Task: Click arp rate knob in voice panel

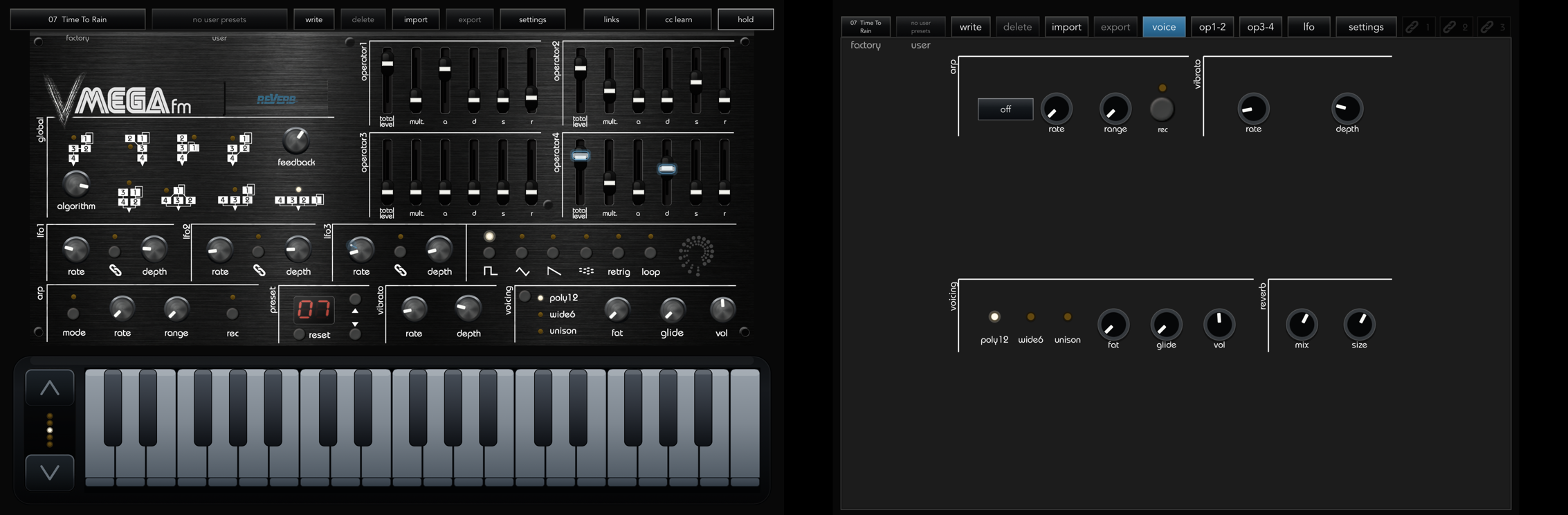Action: tap(1056, 109)
